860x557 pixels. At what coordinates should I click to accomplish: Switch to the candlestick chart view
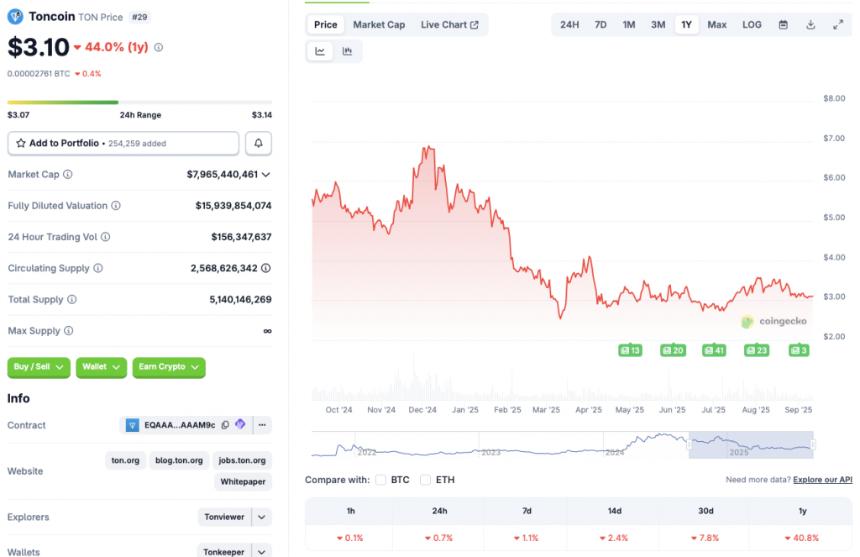pos(347,51)
